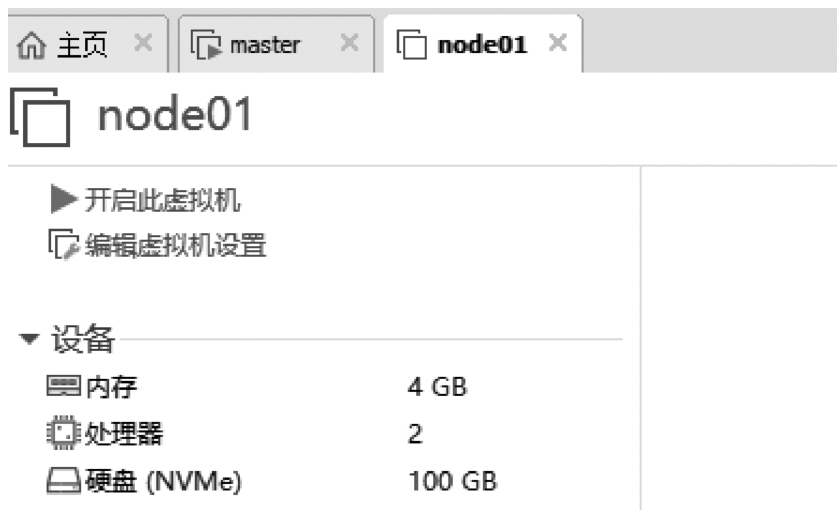Screen dimensions: 840x514
Task: Click the node01 tab's VM icon
Action: point(411,45)
